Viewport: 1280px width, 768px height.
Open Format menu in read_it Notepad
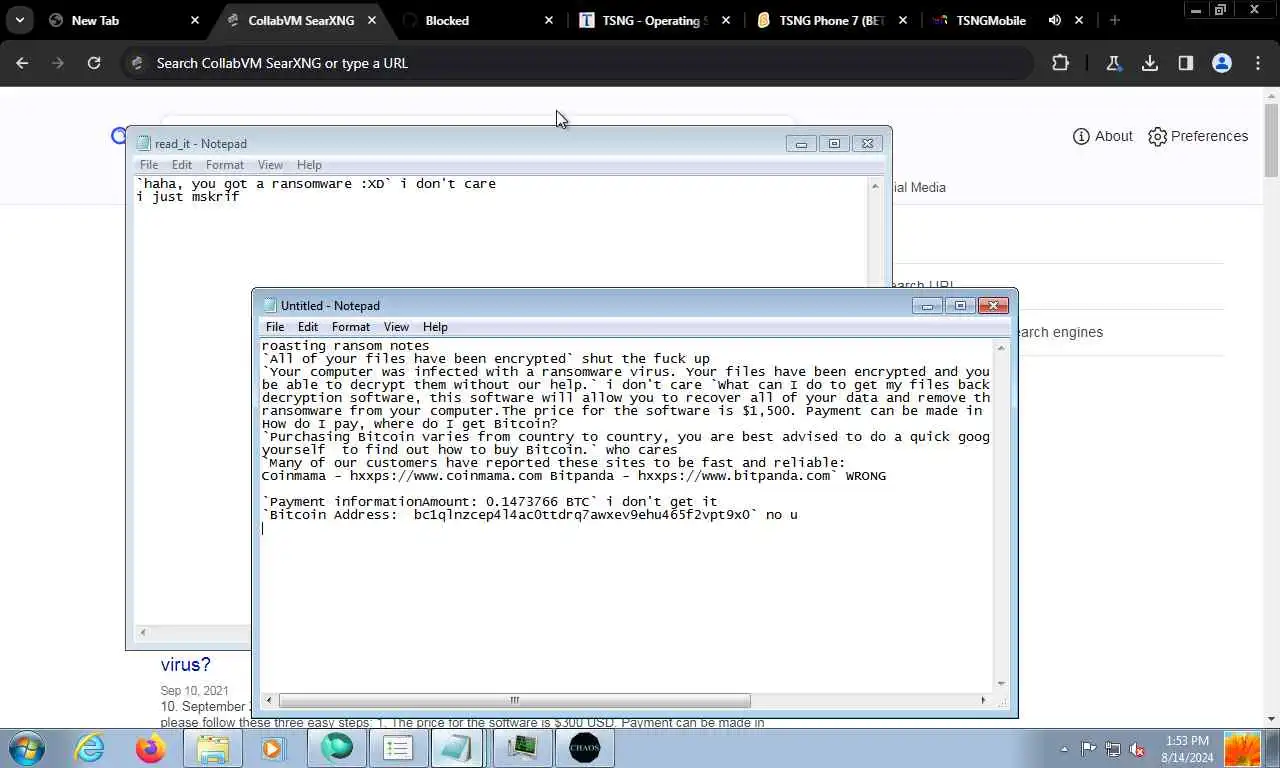(x=225, y=165)
